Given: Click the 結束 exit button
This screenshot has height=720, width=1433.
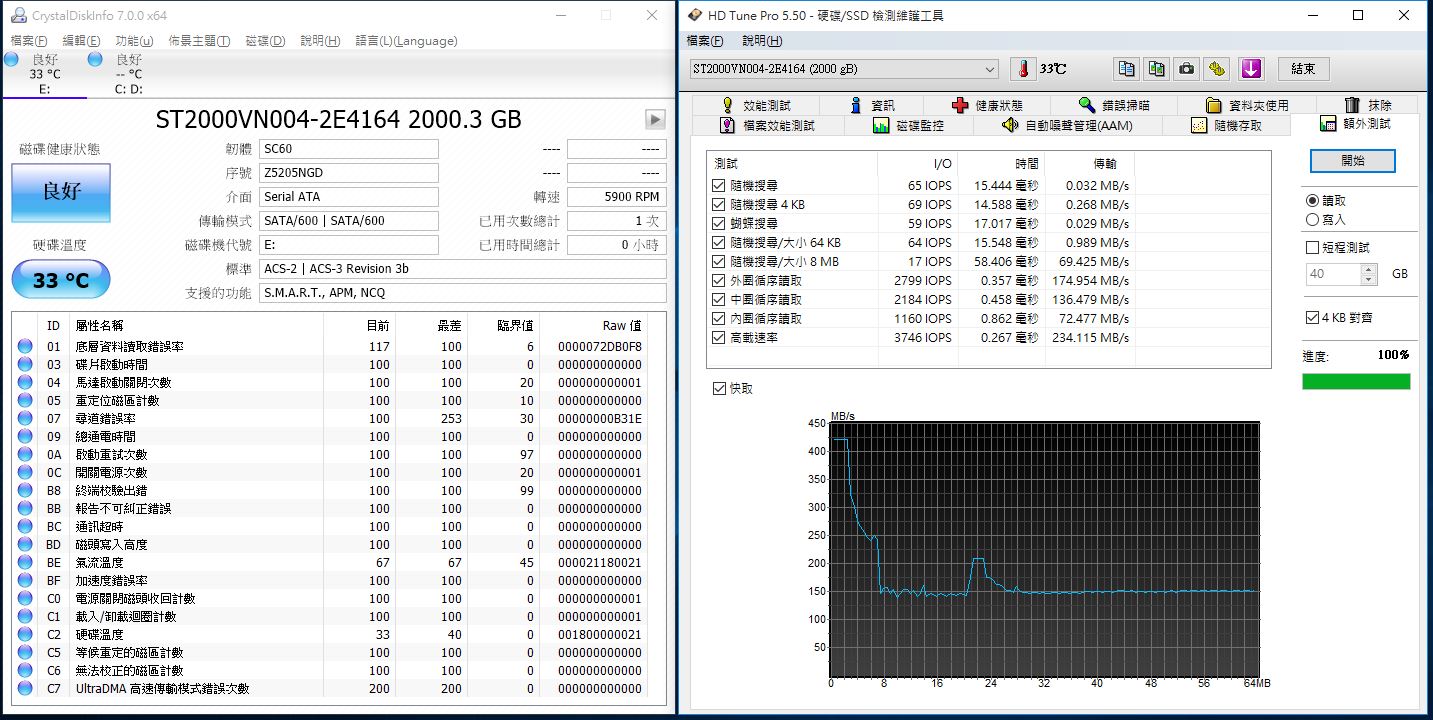Looking at the screenshot, I should pyautogui.click(x=1303, y=69).
